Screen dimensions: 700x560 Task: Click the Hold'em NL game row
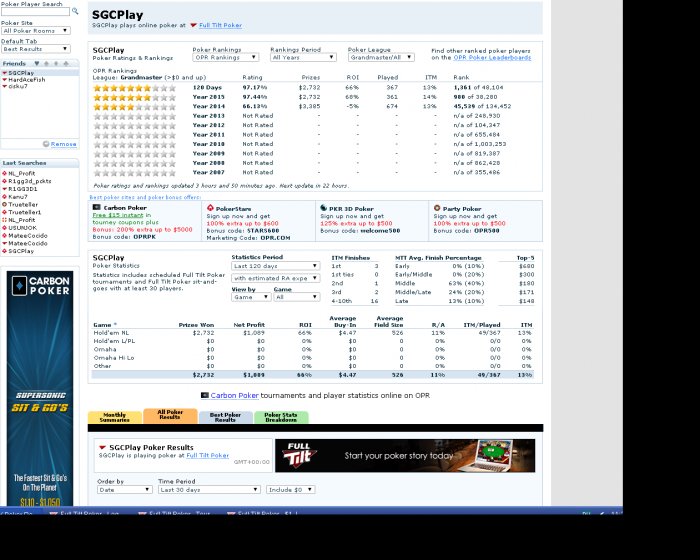pos(312,333)
